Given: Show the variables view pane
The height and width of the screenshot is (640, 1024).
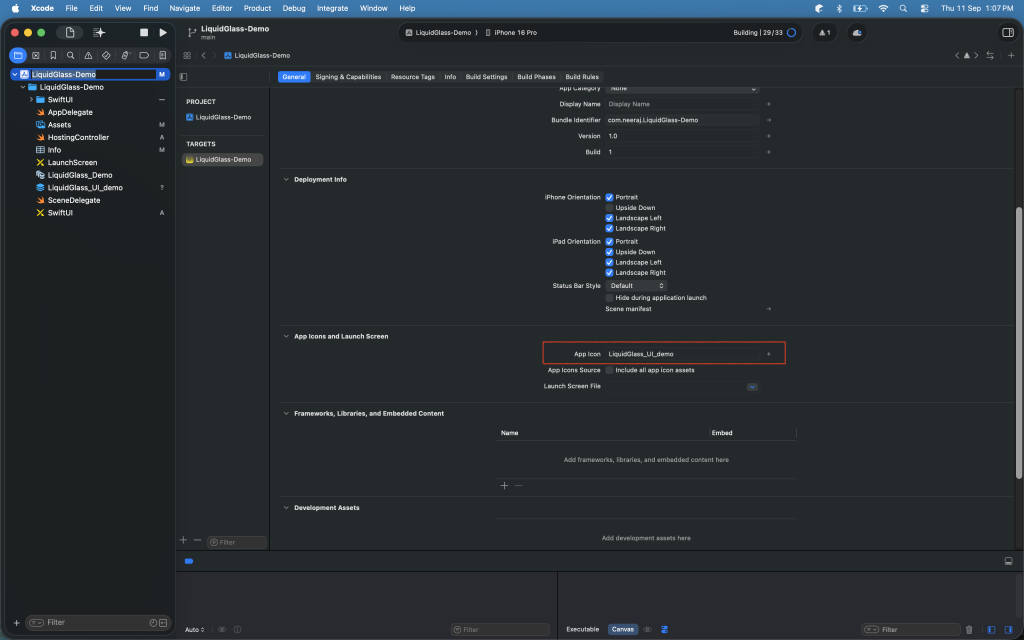Looking at the screenshot, I should pos(991,630).
